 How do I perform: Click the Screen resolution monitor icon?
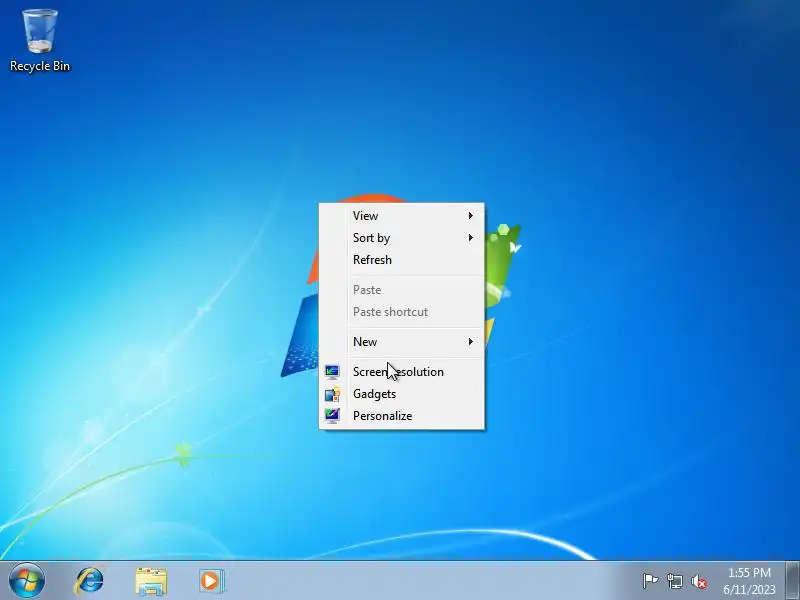pos(332,372)
